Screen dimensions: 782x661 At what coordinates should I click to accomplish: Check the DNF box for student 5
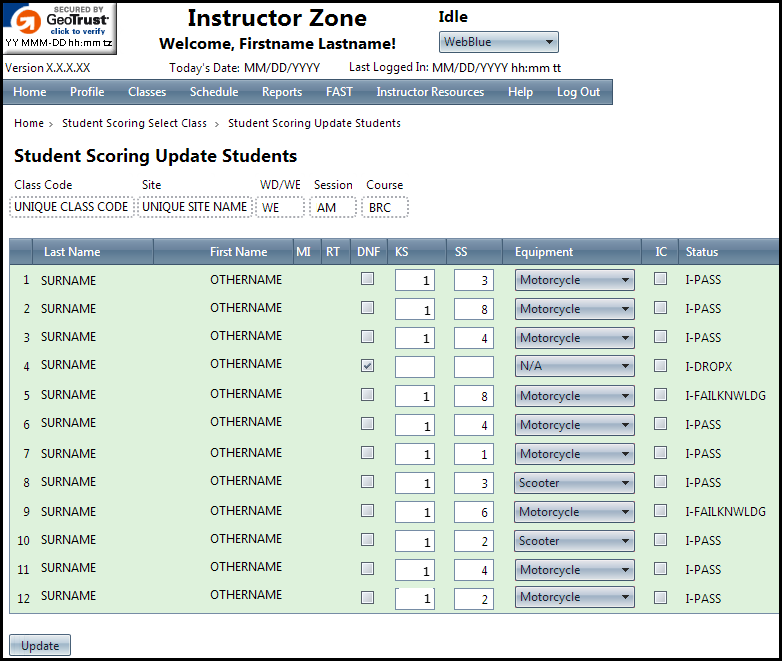click(x=368, y=395)
